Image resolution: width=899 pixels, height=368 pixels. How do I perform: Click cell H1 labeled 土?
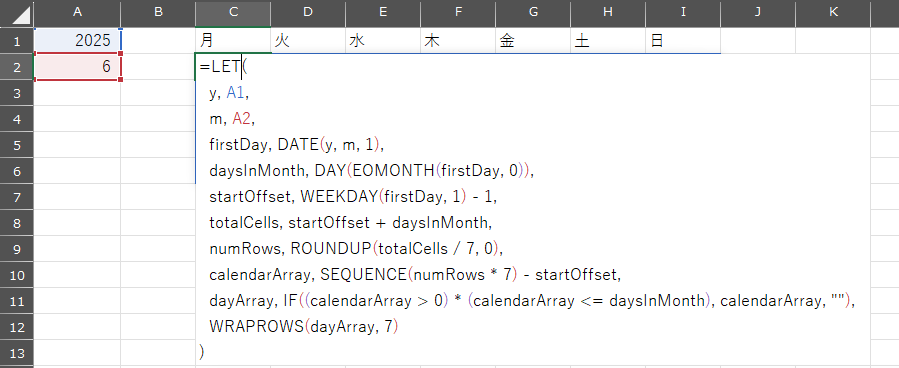click(608, 41)
